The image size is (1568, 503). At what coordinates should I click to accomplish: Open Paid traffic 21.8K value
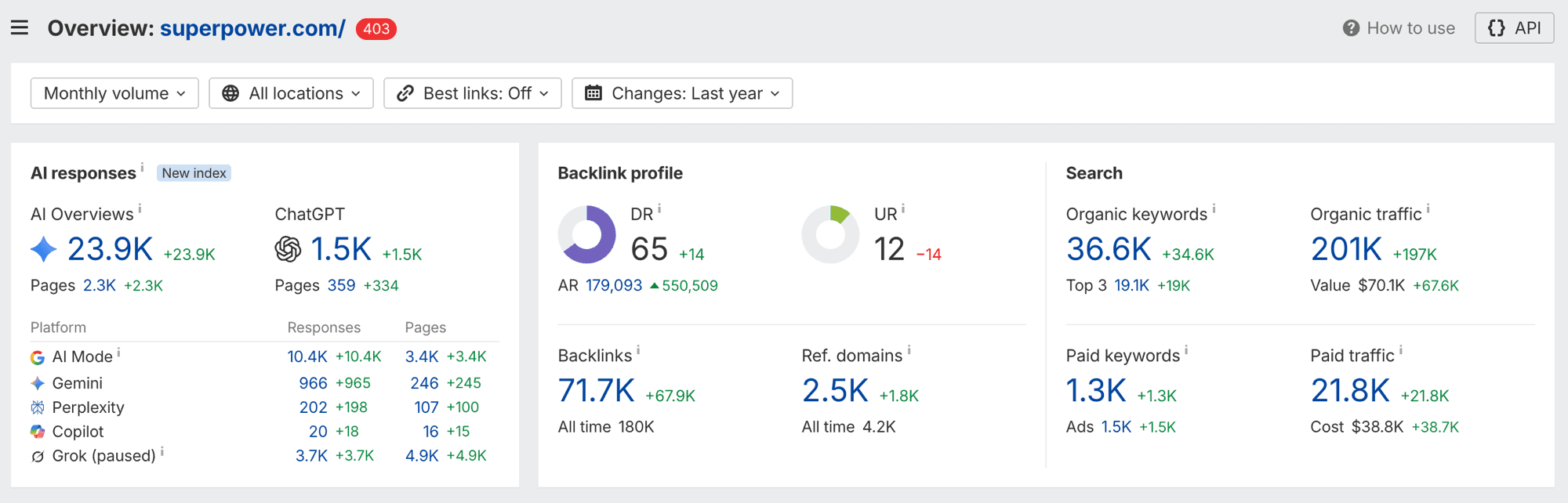click(1350, 391)
